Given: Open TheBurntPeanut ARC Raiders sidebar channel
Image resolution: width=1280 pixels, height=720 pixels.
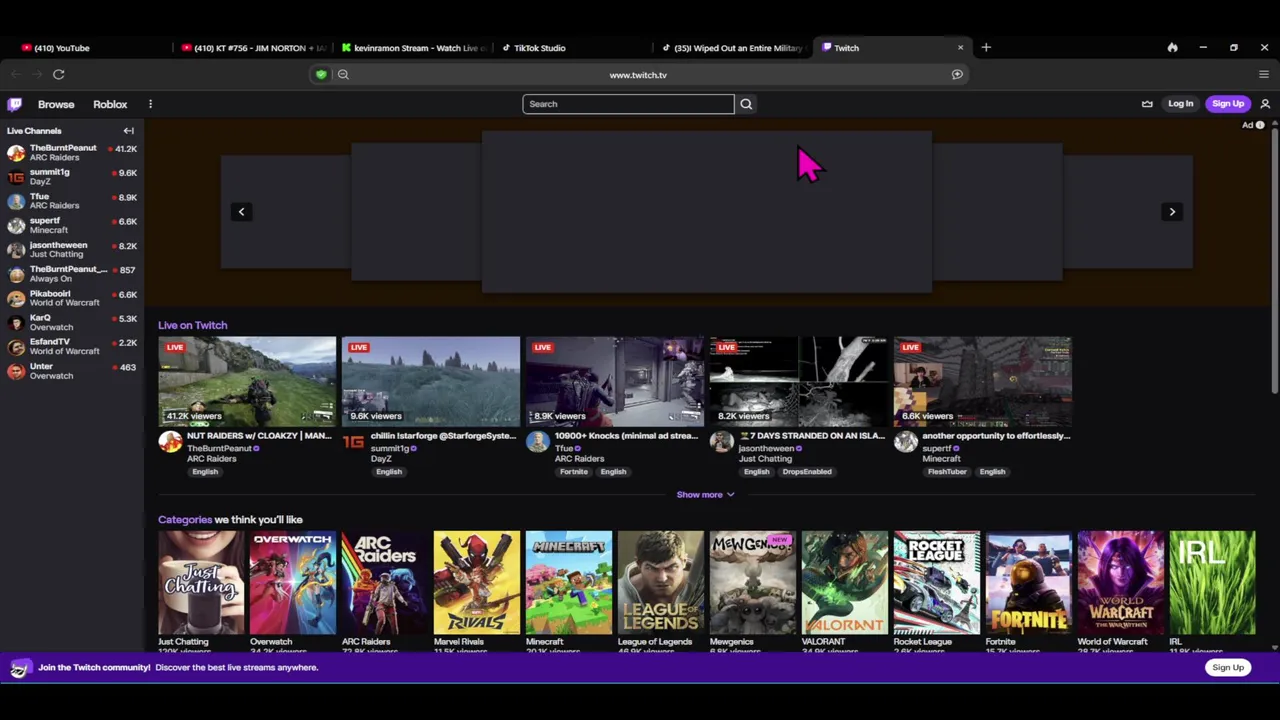Looking at the screenshot, I should click(x=72, y=153).
